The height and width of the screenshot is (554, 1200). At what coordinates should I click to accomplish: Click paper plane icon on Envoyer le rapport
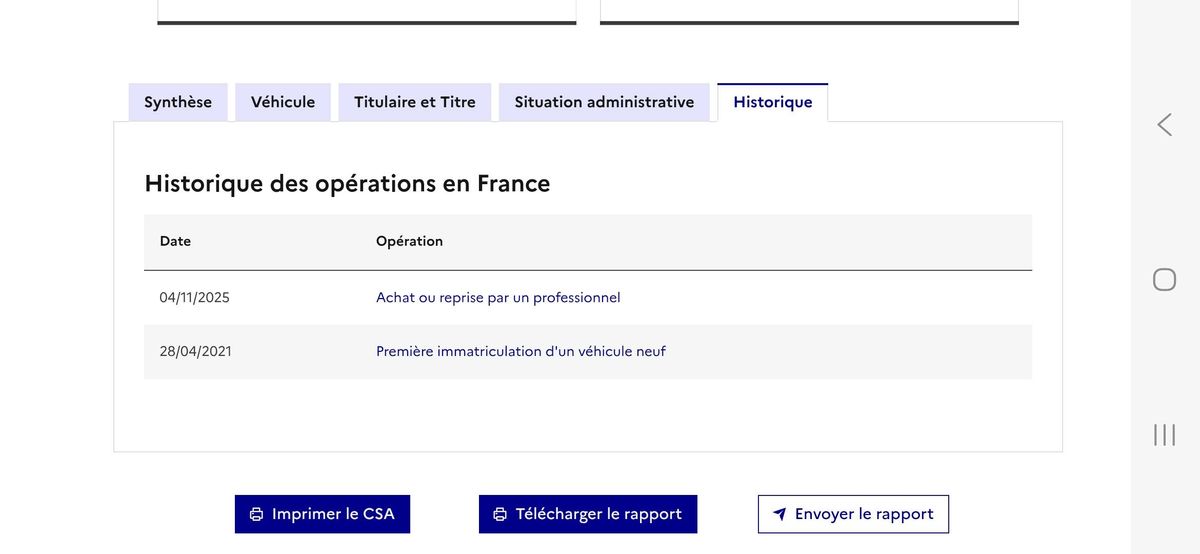click(780, 514)
